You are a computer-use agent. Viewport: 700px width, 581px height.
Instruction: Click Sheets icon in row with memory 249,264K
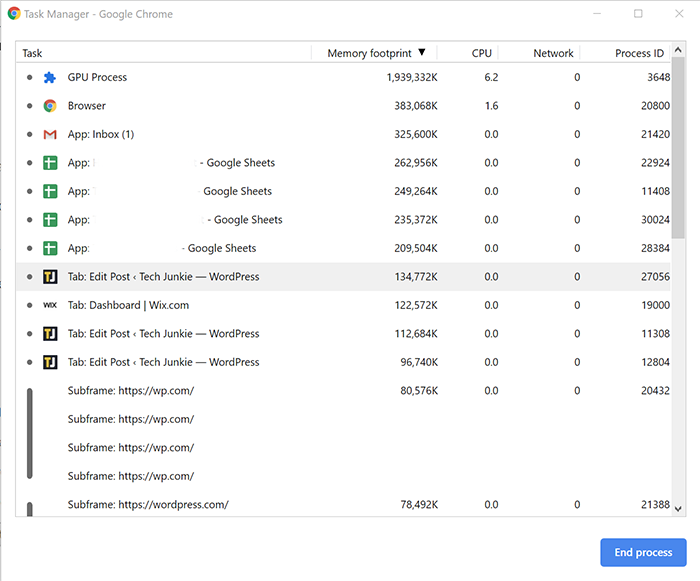point(50,192)
